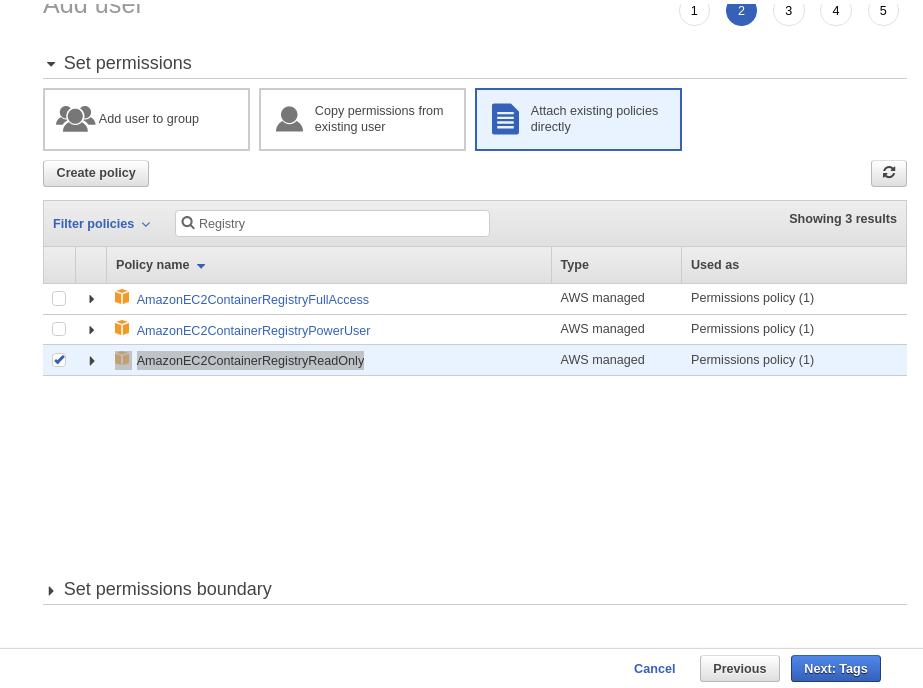Click the group icon on Add user to group
Viewport: 923px width, 688px height.
pyautogui.click(x=75, y=118)
